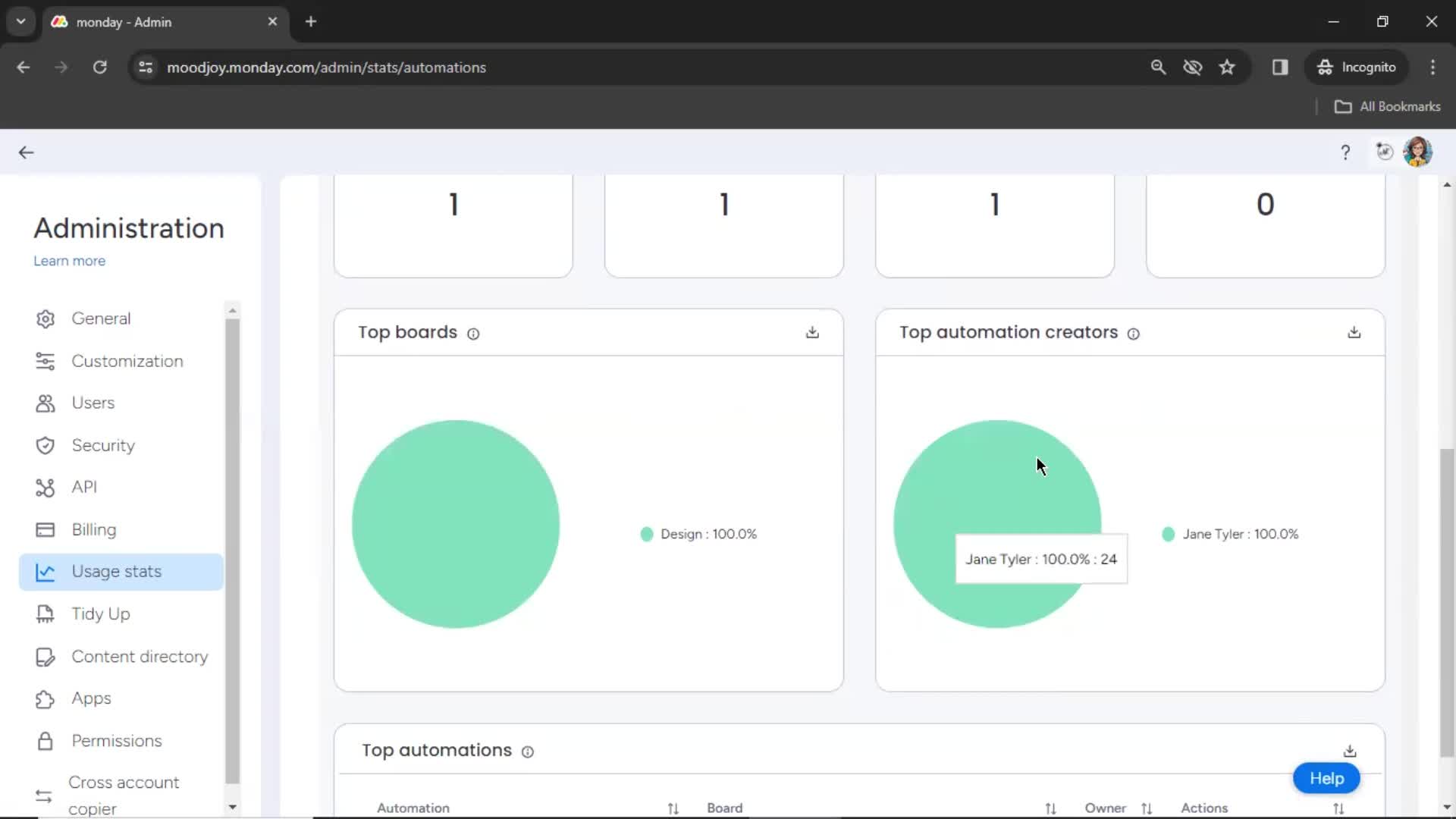Screen dimensions: 1456x819
Task: Select the Usage stats menu item
Action: [x=116, y=570]
